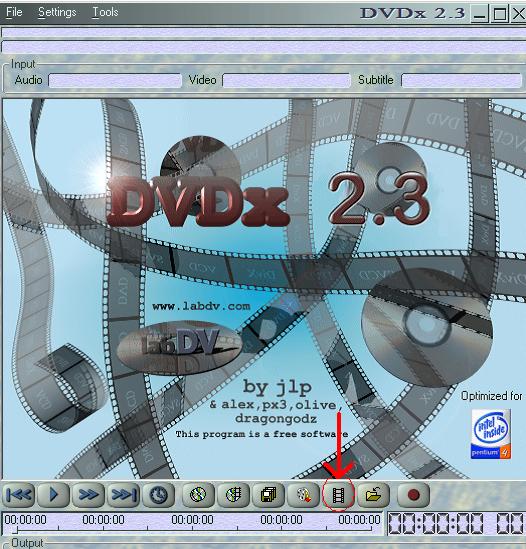Click the Audio input field
The height and width of the screenshot is (549, 526).
pos(115,81)
